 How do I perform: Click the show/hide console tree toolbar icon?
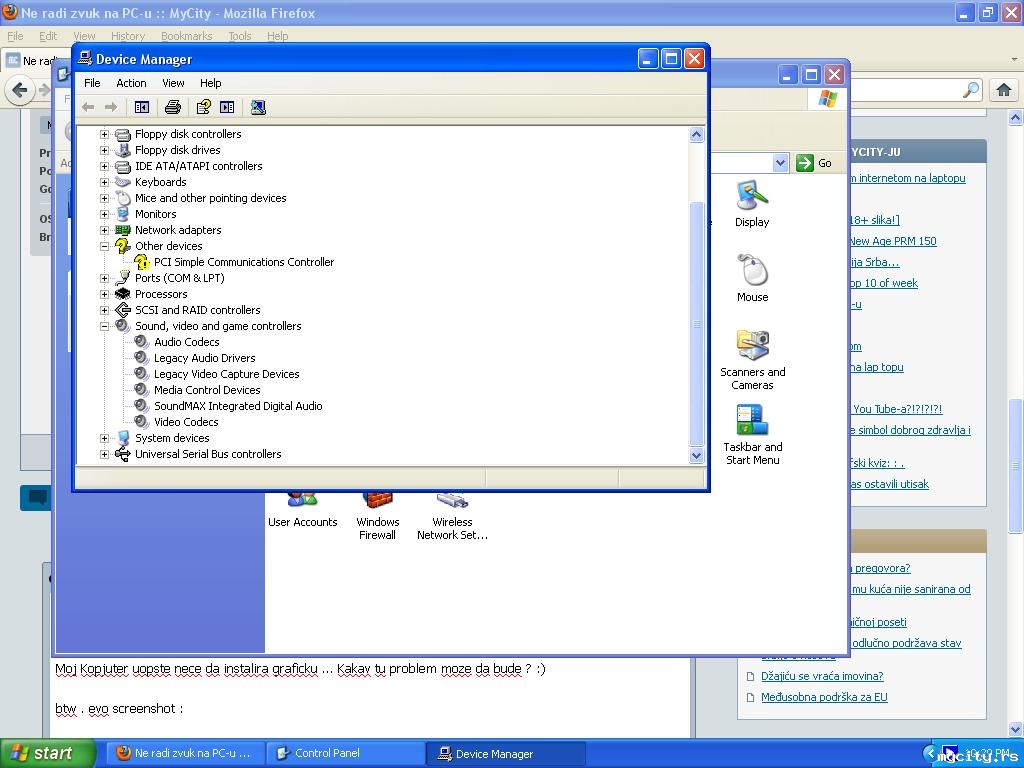click(x=142, y=107)
